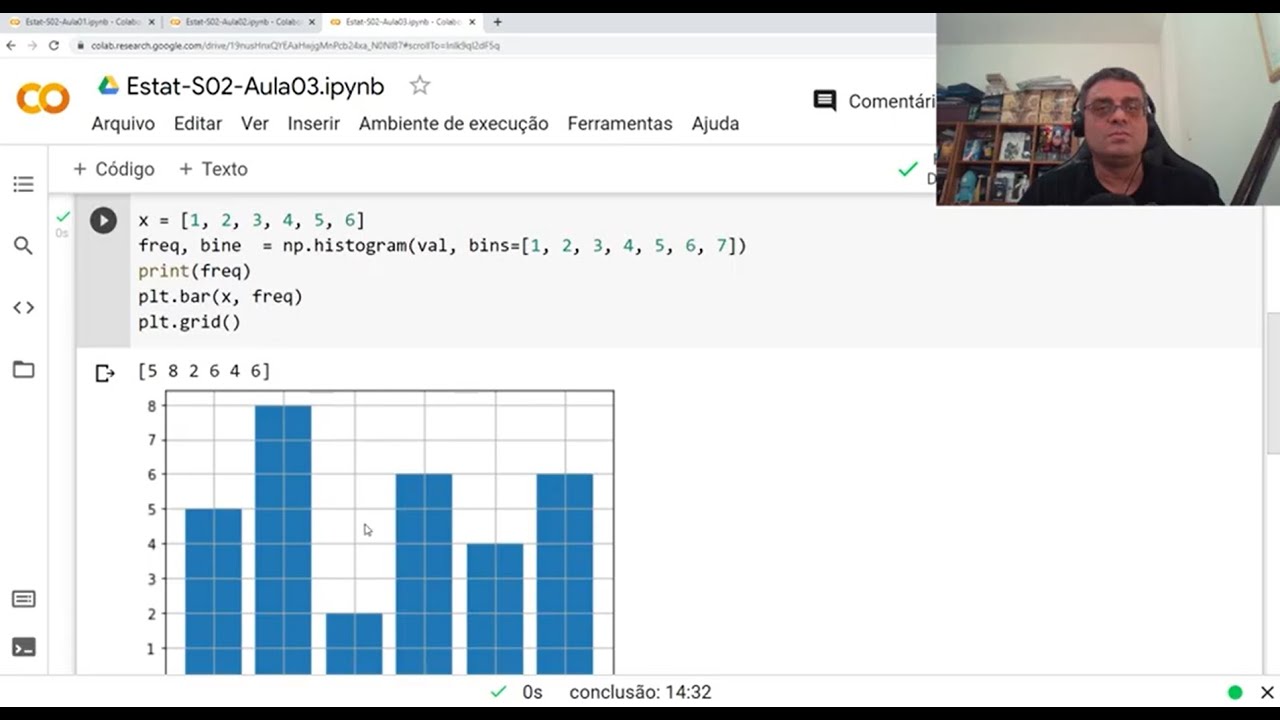
Task: Click the cell execution checkmark status
Action: pos(63,216)
